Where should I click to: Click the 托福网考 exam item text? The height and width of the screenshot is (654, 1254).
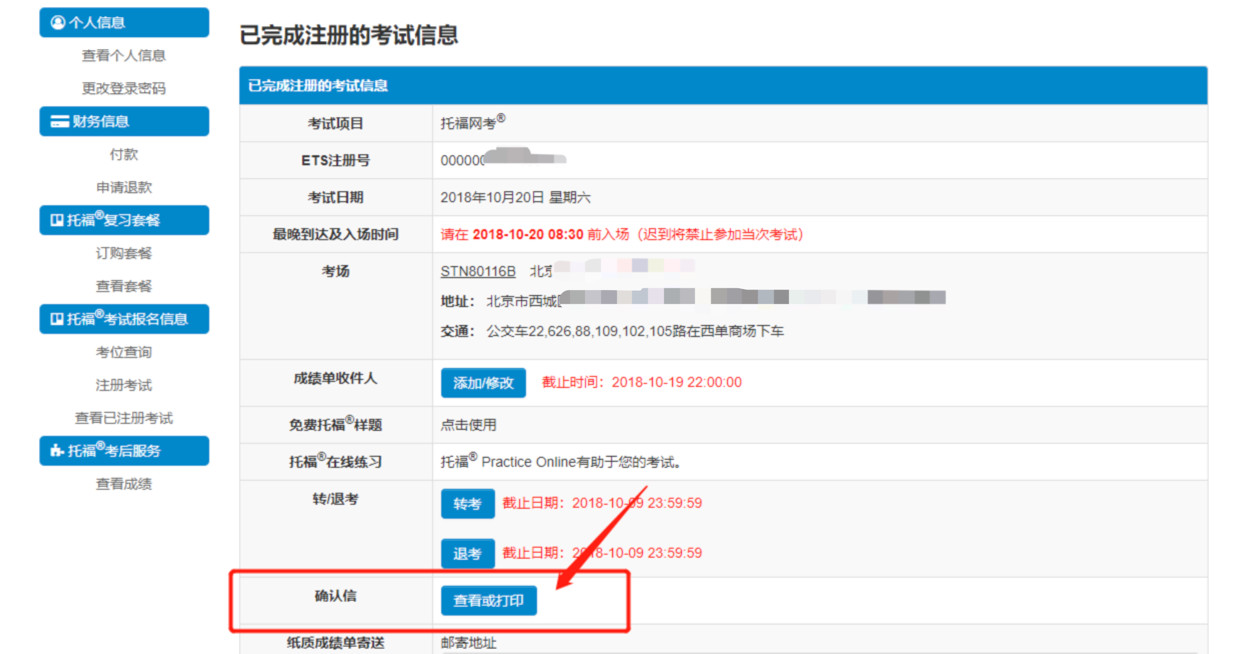pyautogui.click(x=473, y=123)
